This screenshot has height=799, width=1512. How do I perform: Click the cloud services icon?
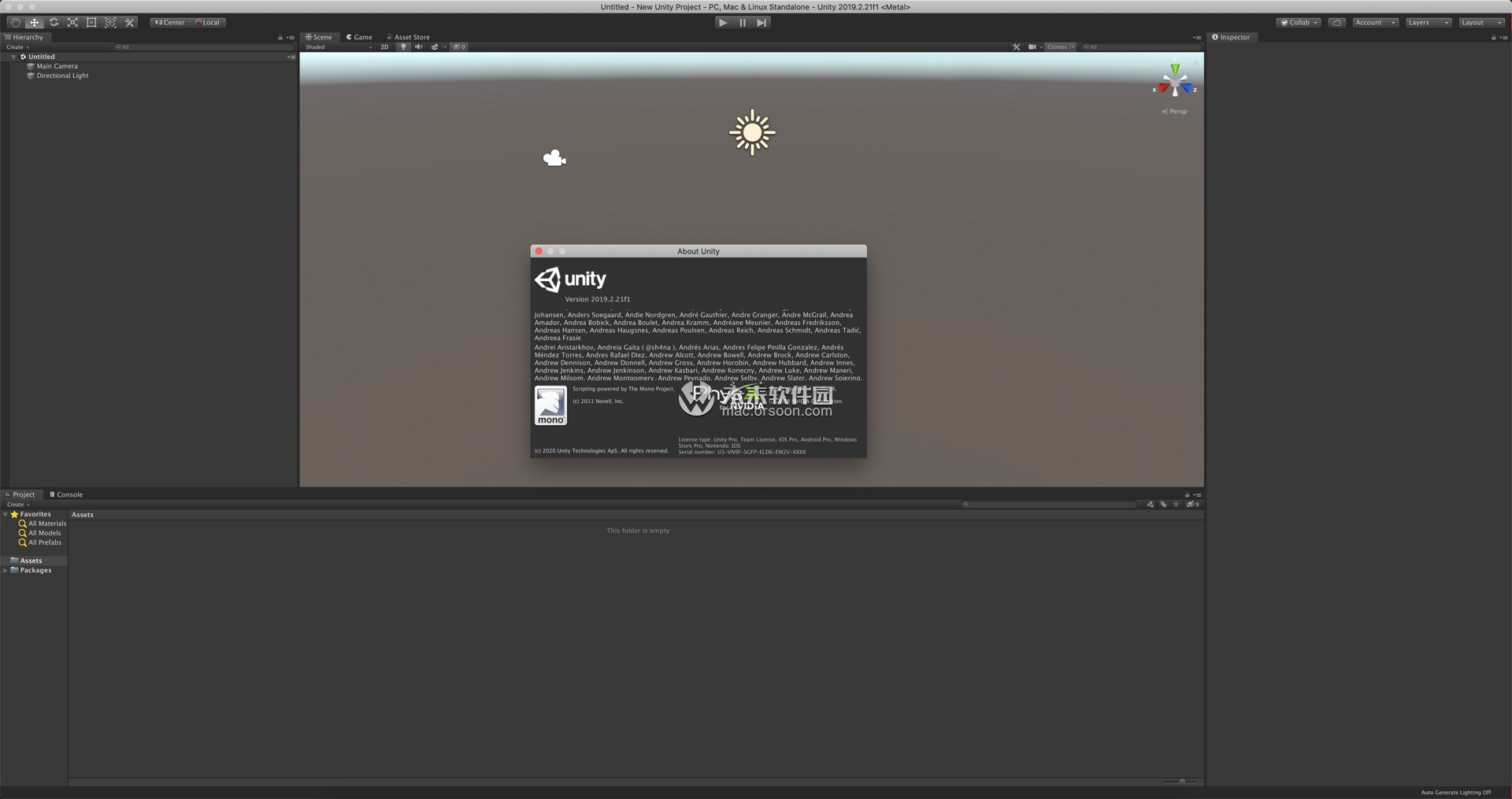(x=1336, y=23)
